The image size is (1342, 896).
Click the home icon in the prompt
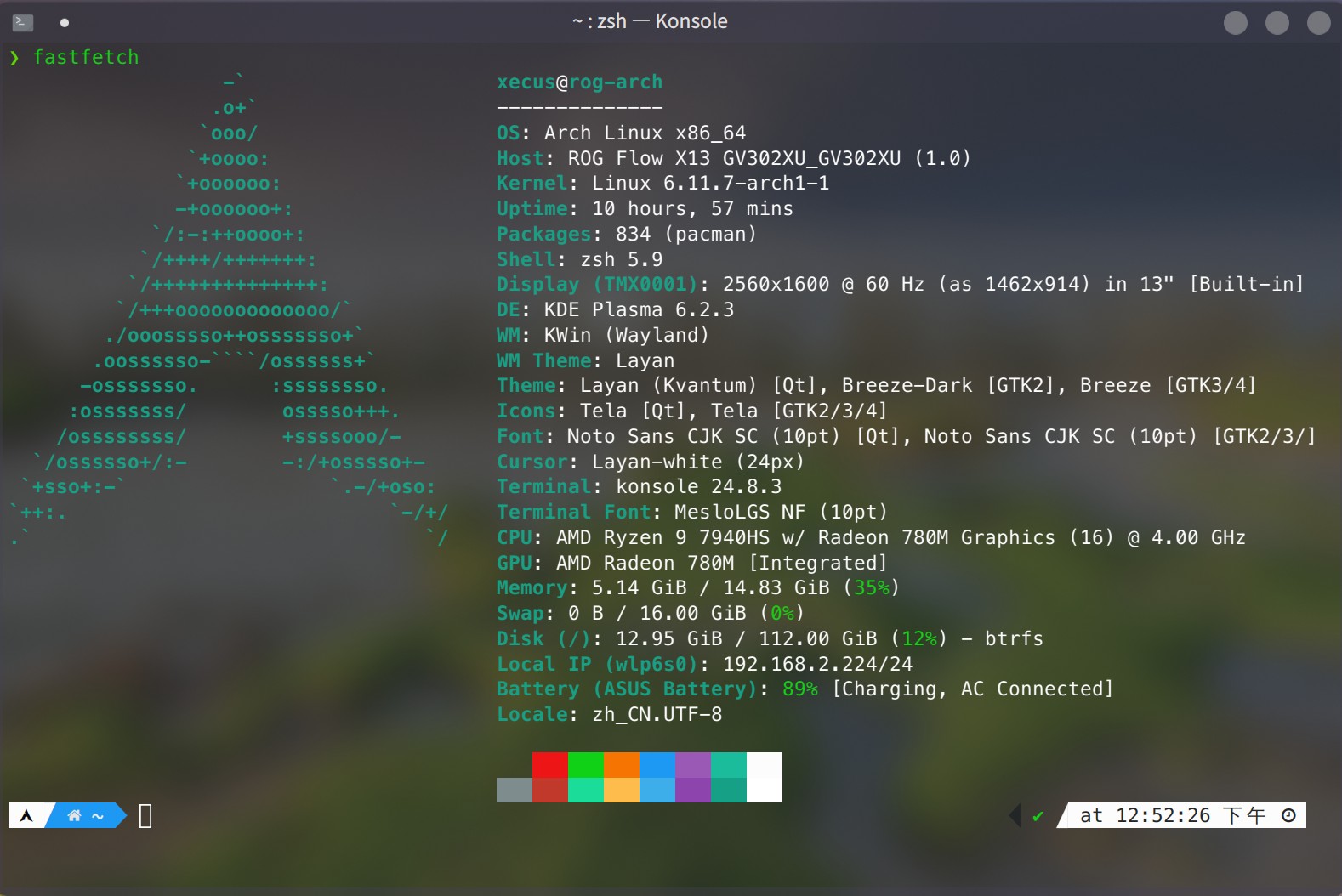click(75, 816)
